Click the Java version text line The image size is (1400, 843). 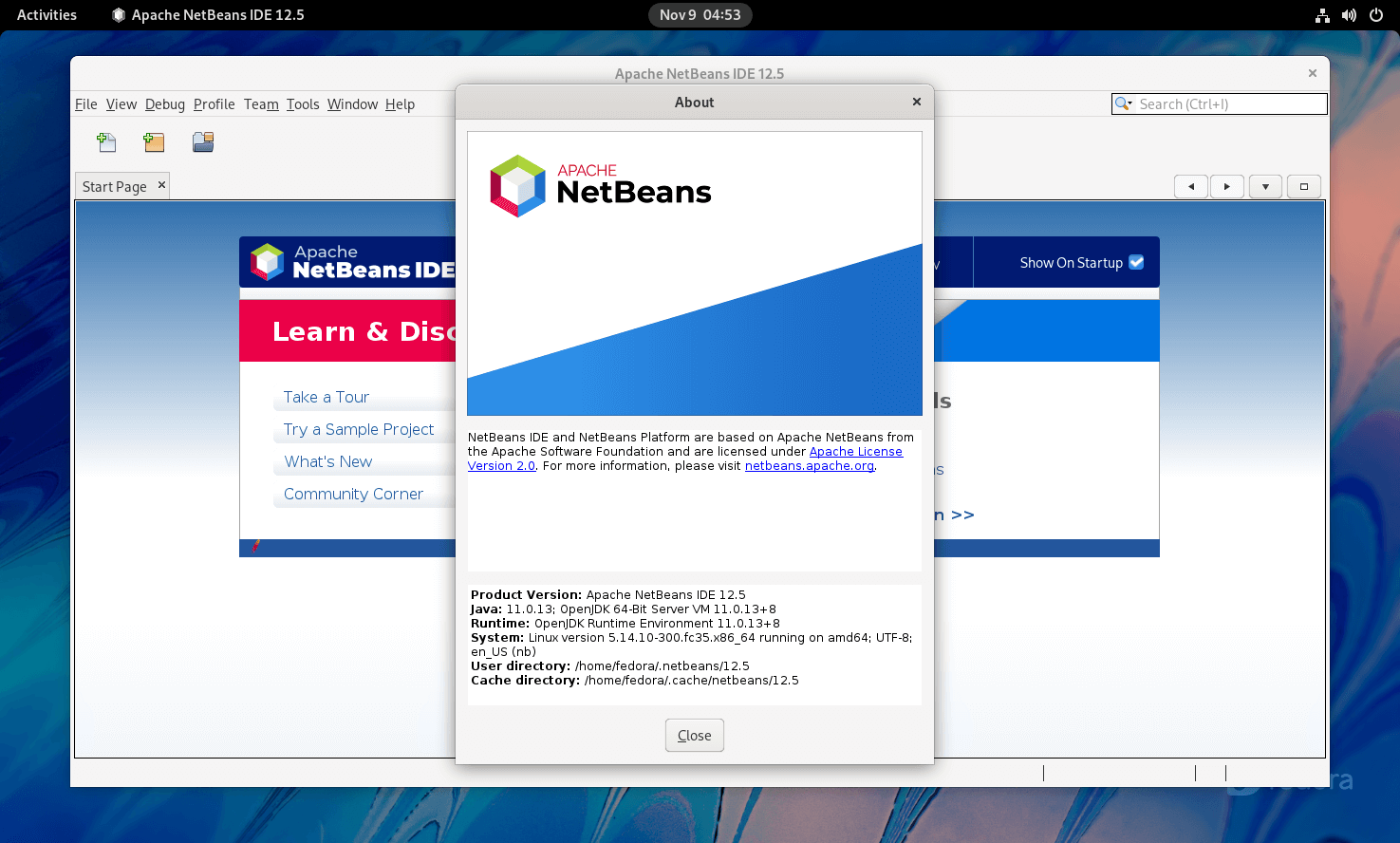point(624,609)
